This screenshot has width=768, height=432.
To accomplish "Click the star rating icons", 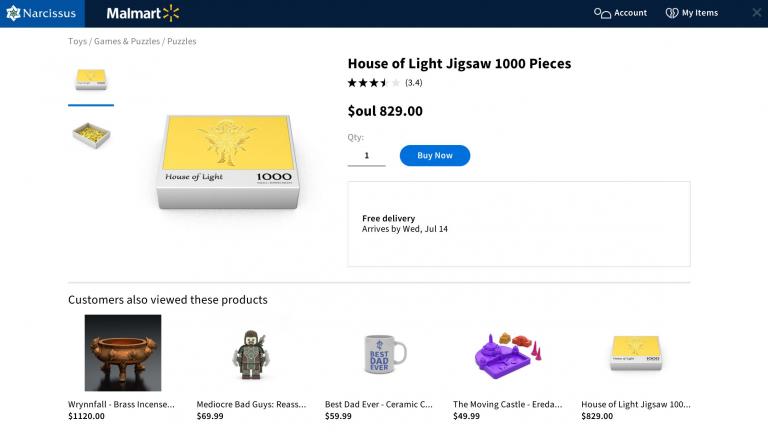I will point(373,83).
